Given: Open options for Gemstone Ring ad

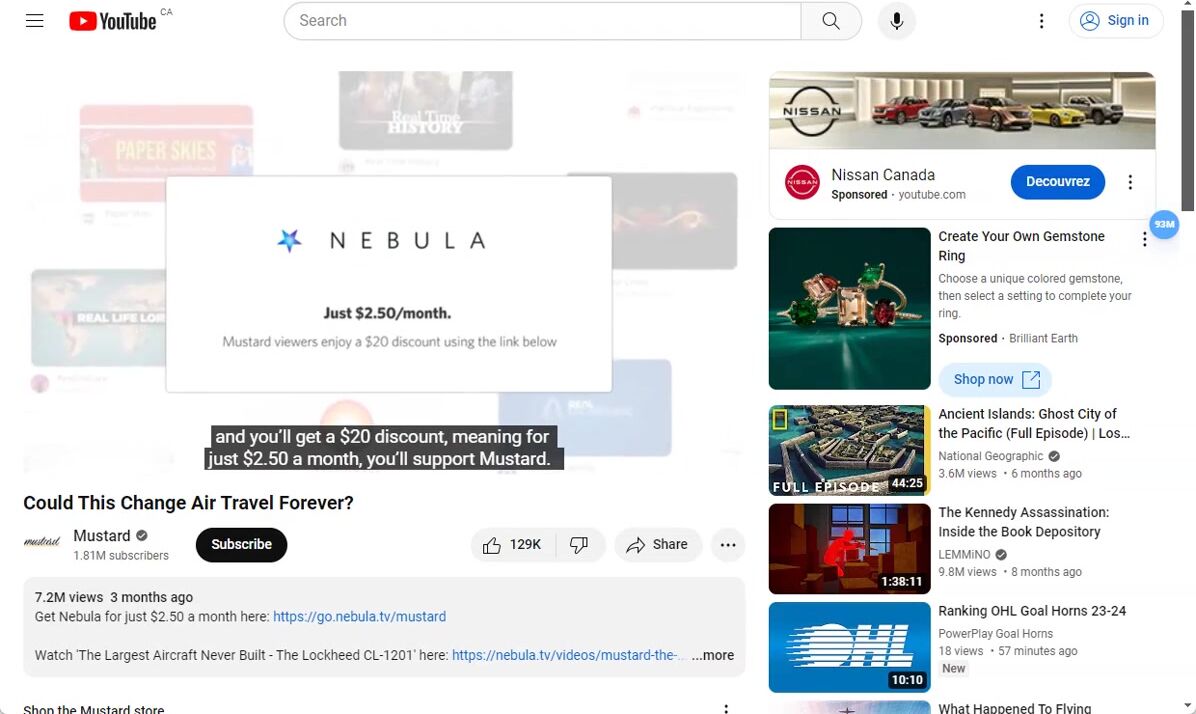Looking at the screenshot, I should click(1144, 240).
